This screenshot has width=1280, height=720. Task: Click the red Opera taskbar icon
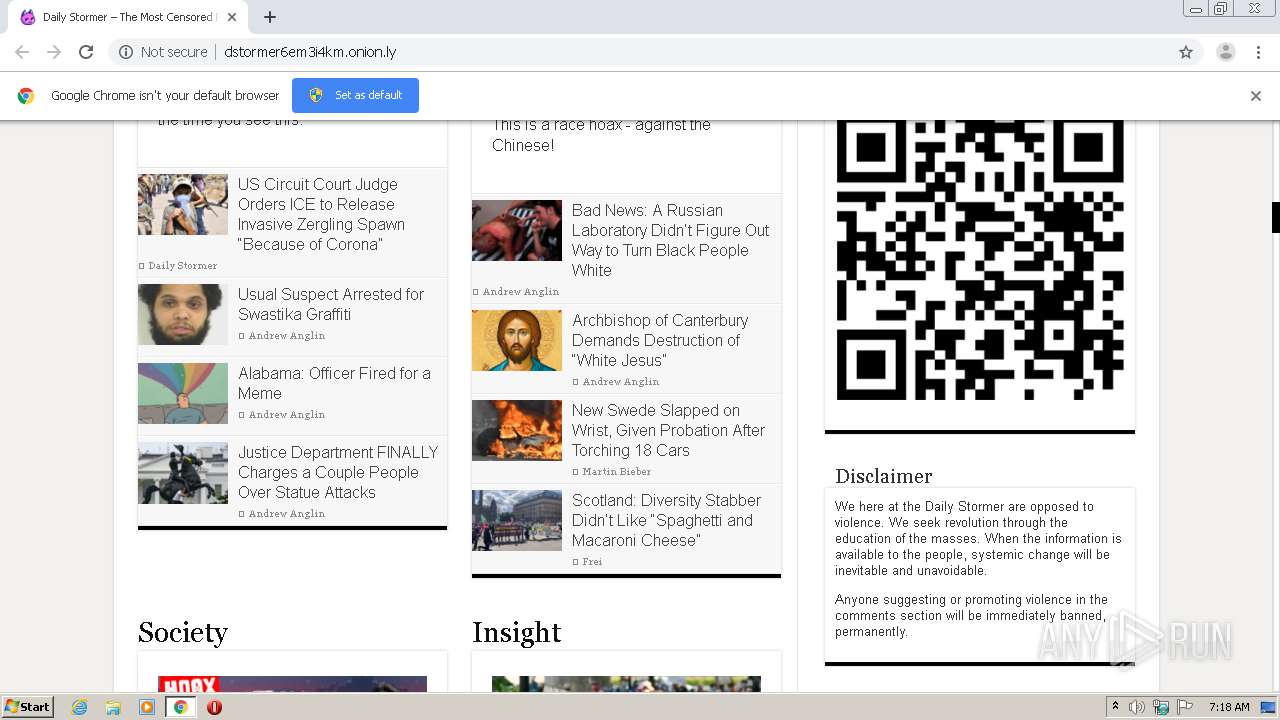[x=214, y=707]
